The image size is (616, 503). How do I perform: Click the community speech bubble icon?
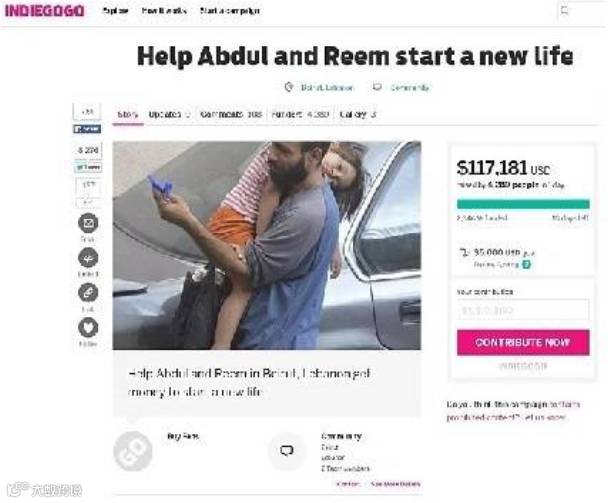[286, 451]
